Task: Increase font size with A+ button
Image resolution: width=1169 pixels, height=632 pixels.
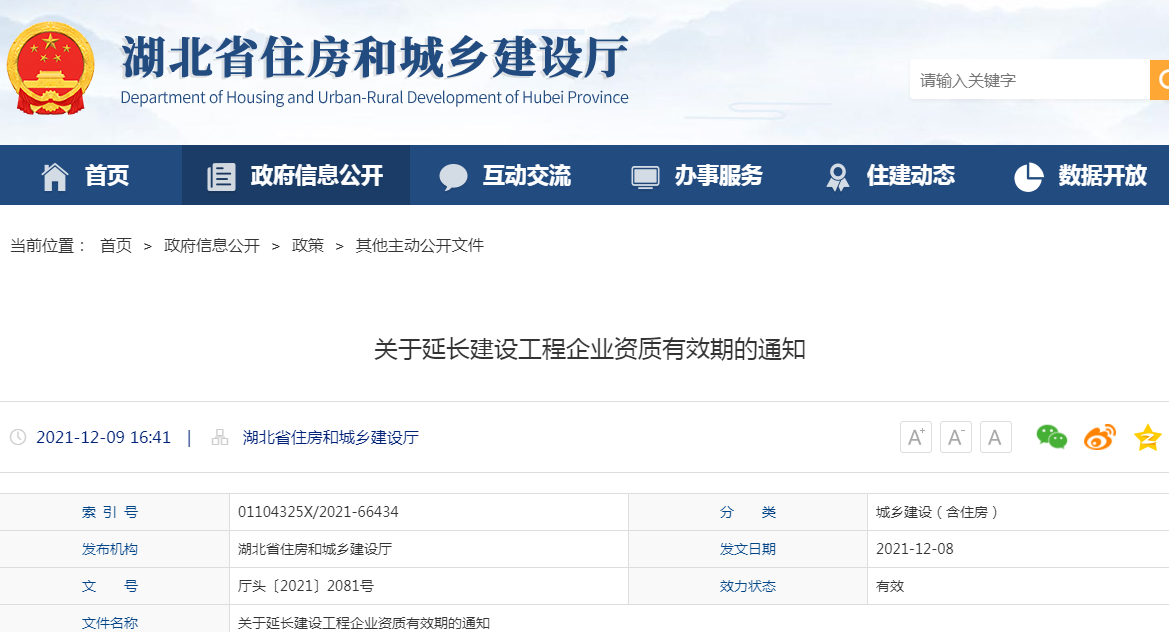Action: click(x=915, y=437)
